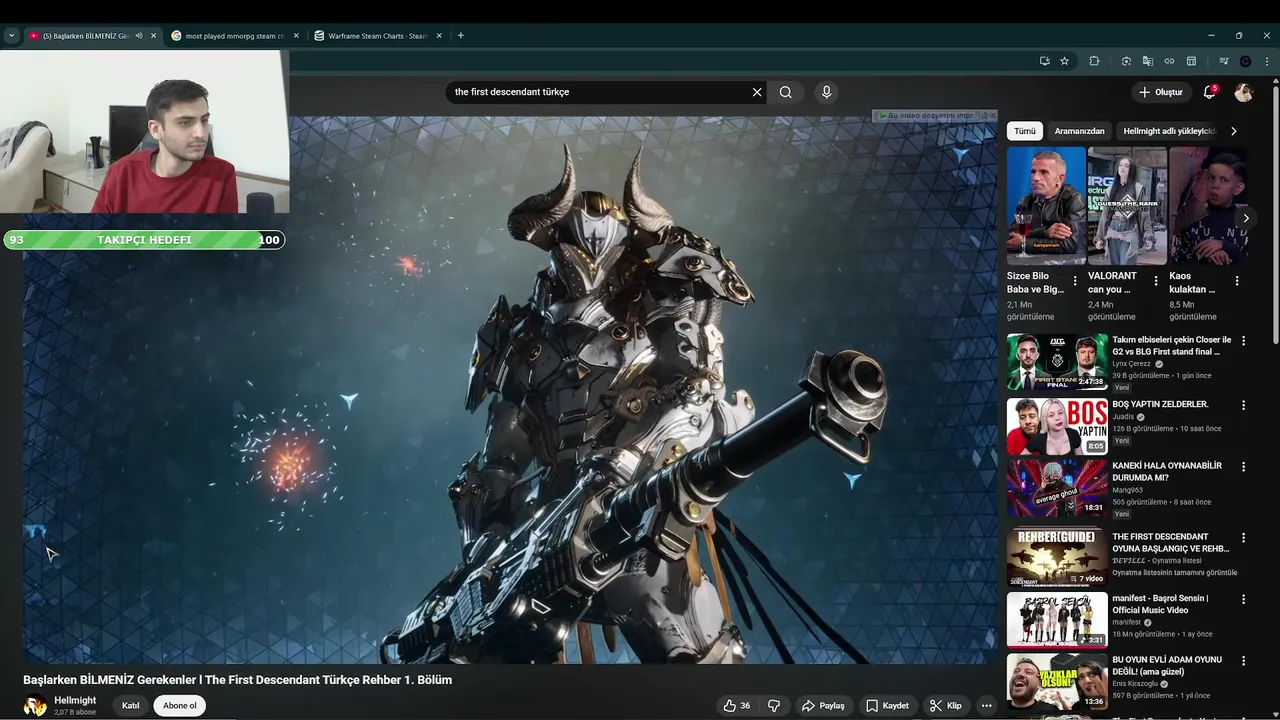The height and width of the screenshot is (720, 1280).
Task: Create a clip with Klip button
Action: [x=945, y=706]
